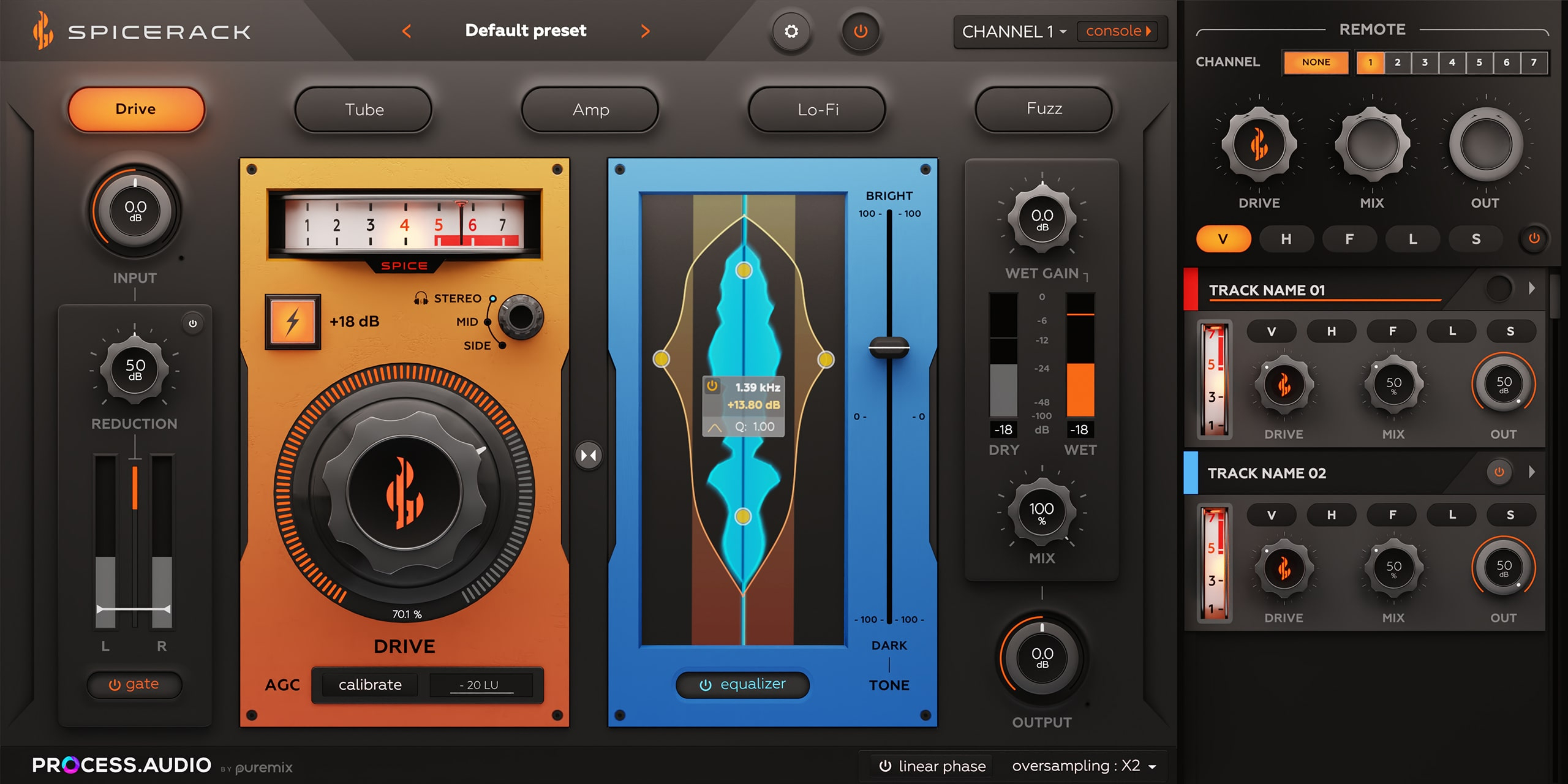Click the TRACK NAME 02 V button

(1271, 515)
